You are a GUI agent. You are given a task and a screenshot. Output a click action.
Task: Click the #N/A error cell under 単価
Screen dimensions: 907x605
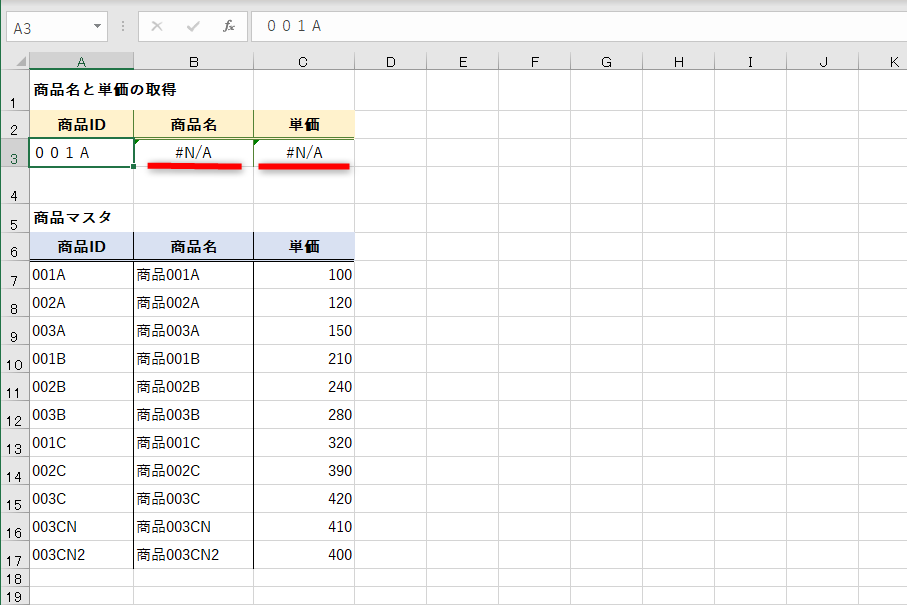302,152
